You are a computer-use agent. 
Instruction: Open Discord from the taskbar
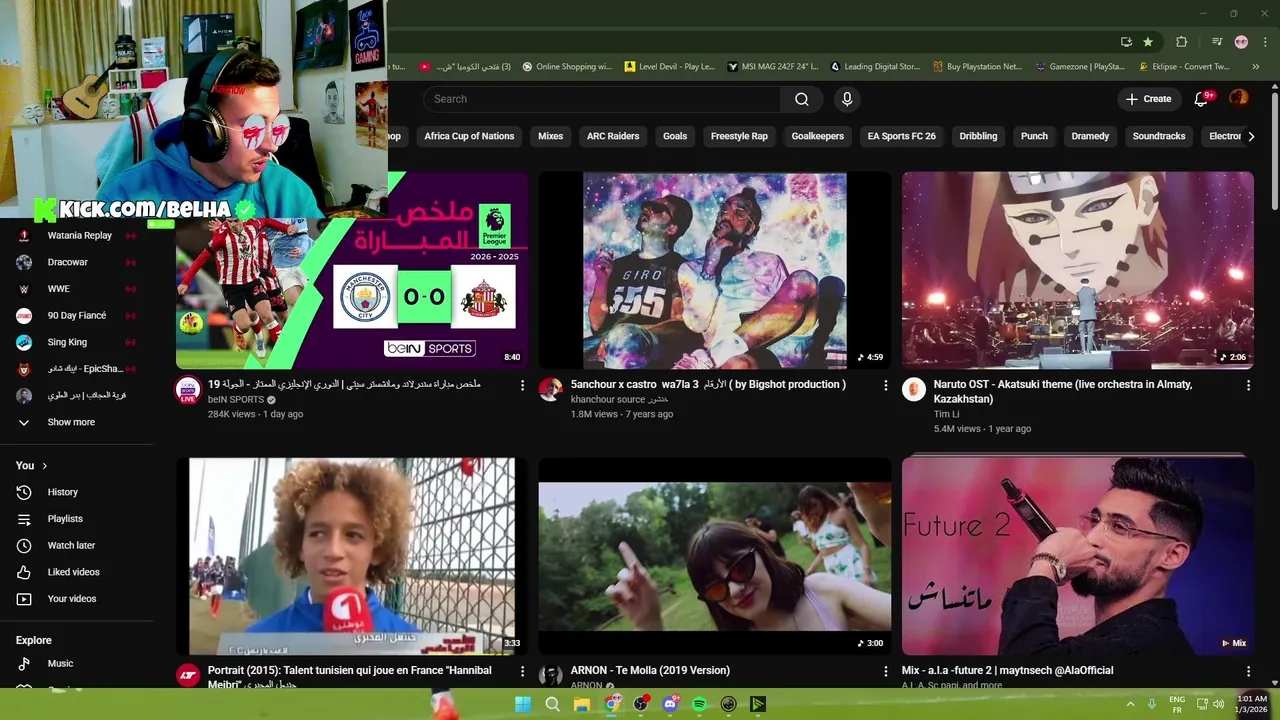click(x=670, y=704)
